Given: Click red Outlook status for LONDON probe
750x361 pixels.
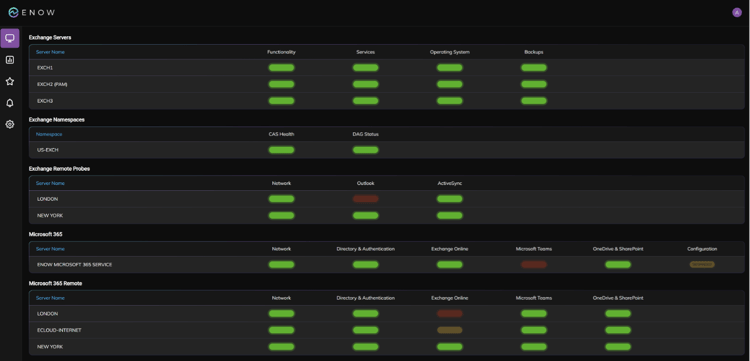Looking at the screenshot, I should coord(365,199).
